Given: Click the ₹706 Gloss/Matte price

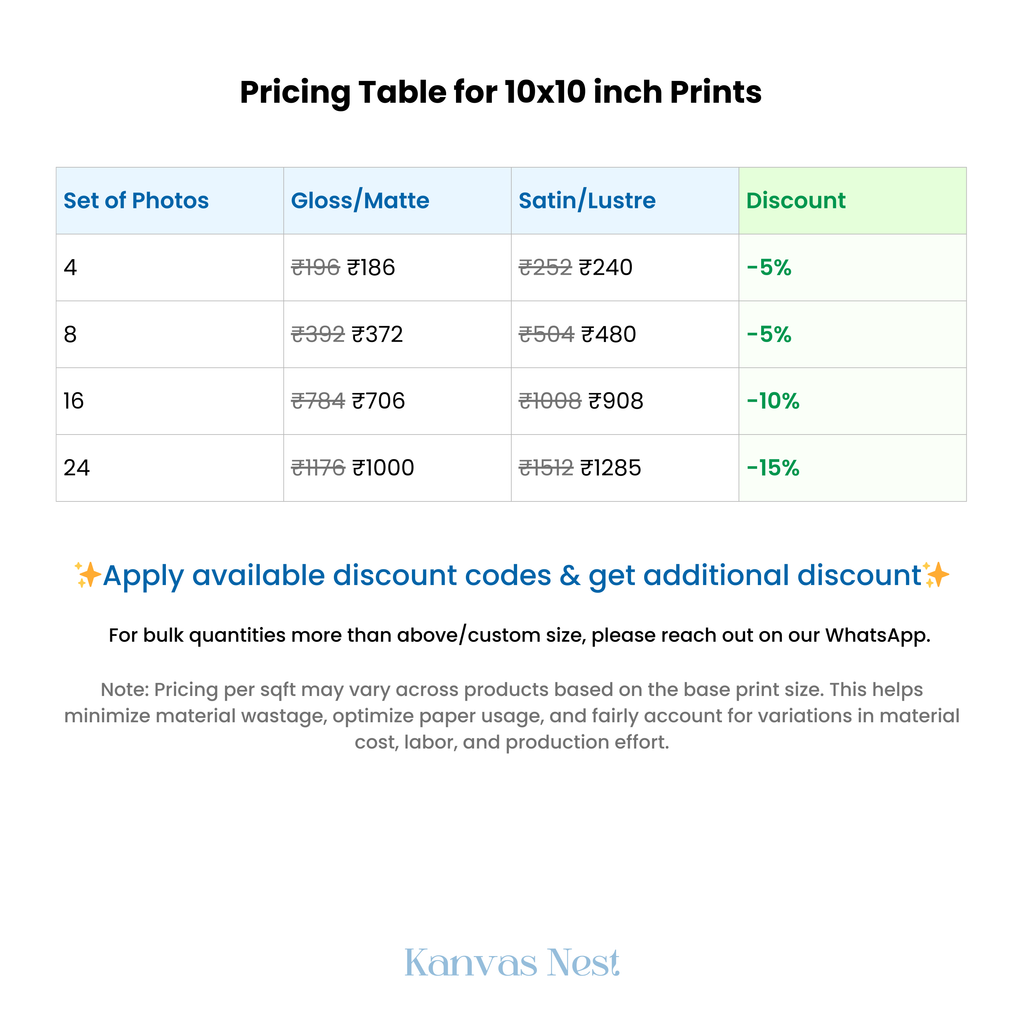Looking at the screenshot, I should (378, 401).
